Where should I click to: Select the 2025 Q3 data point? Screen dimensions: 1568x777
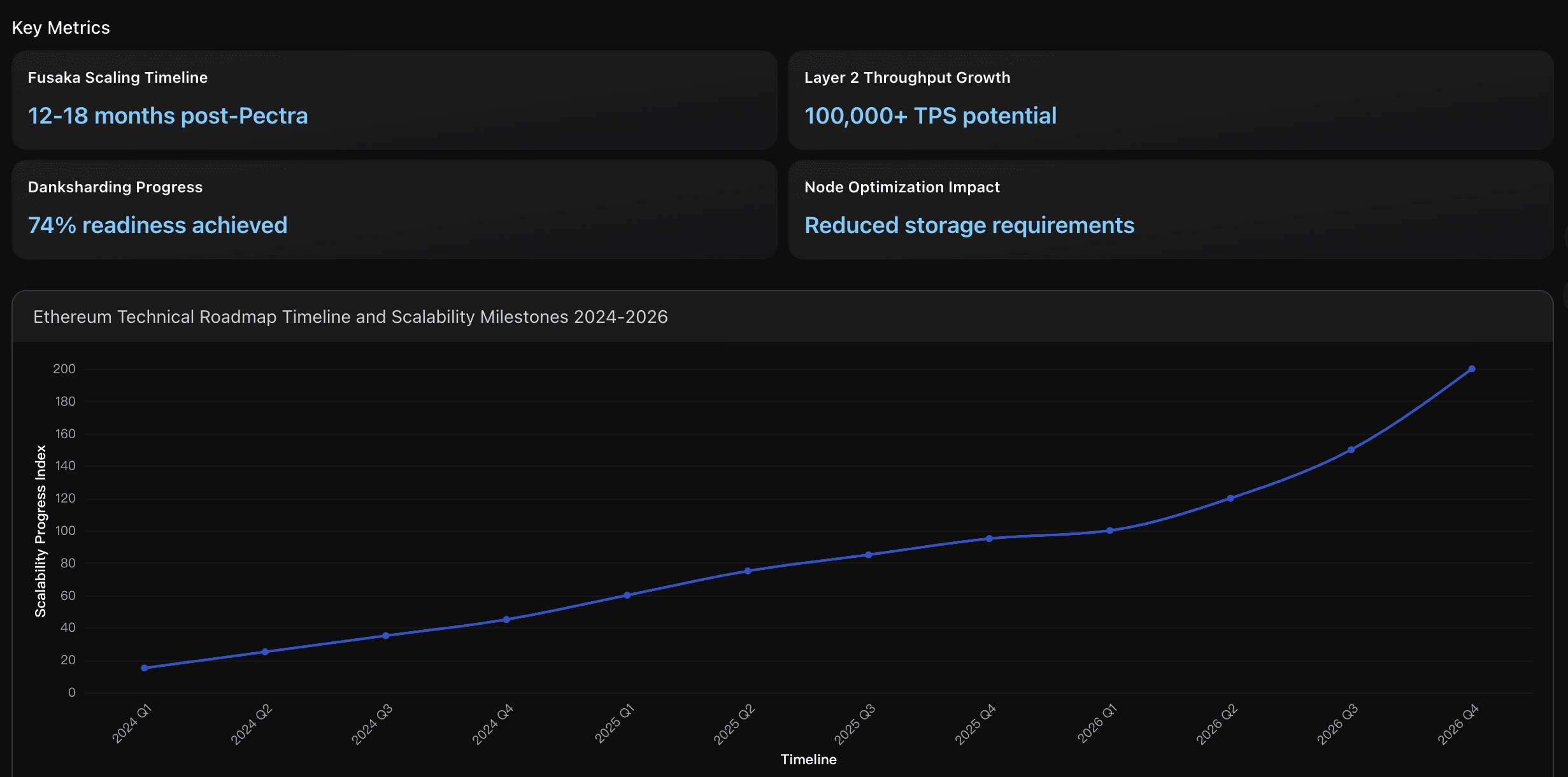click(869, 555)
